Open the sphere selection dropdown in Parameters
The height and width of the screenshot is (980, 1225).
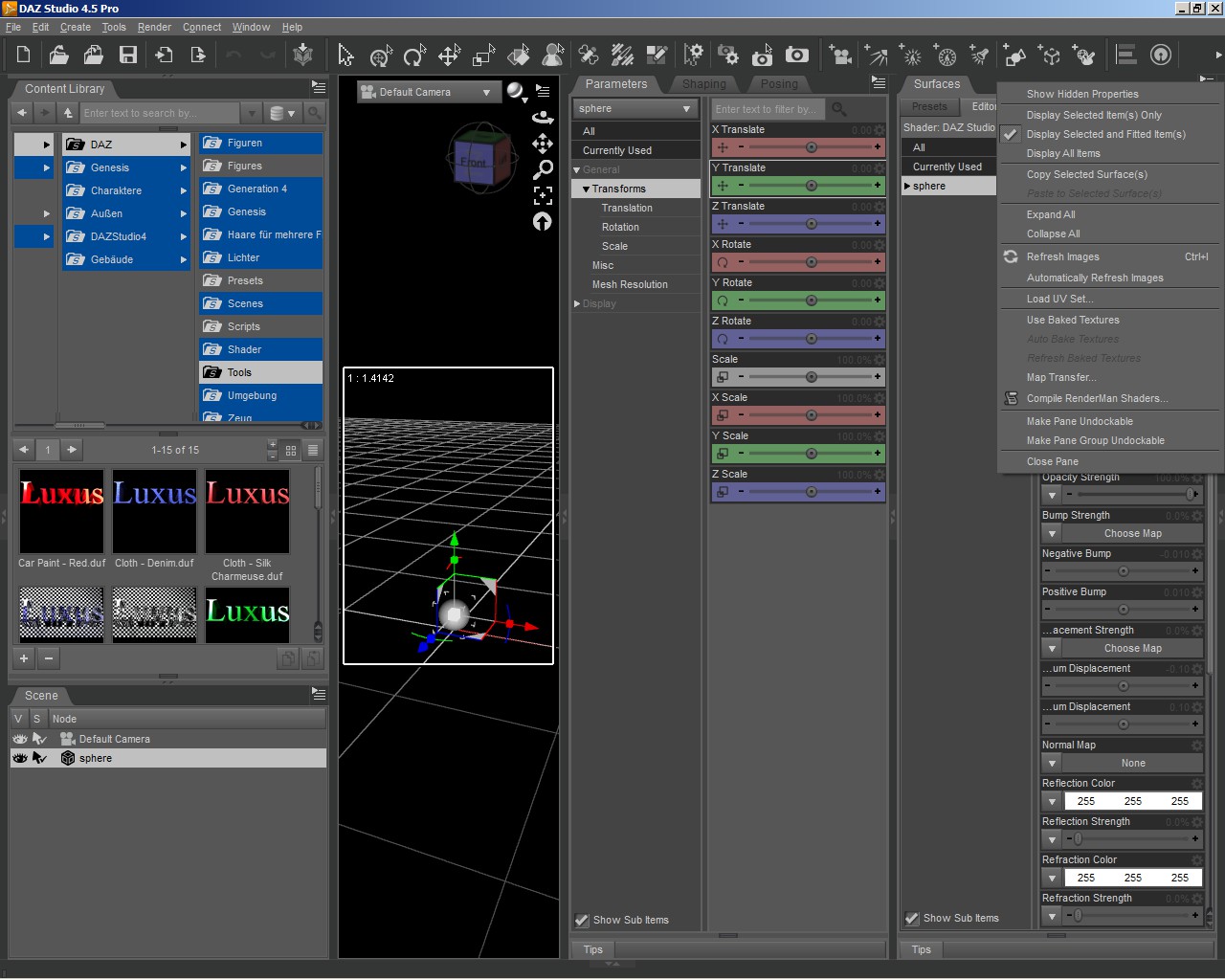pos(635,109)
